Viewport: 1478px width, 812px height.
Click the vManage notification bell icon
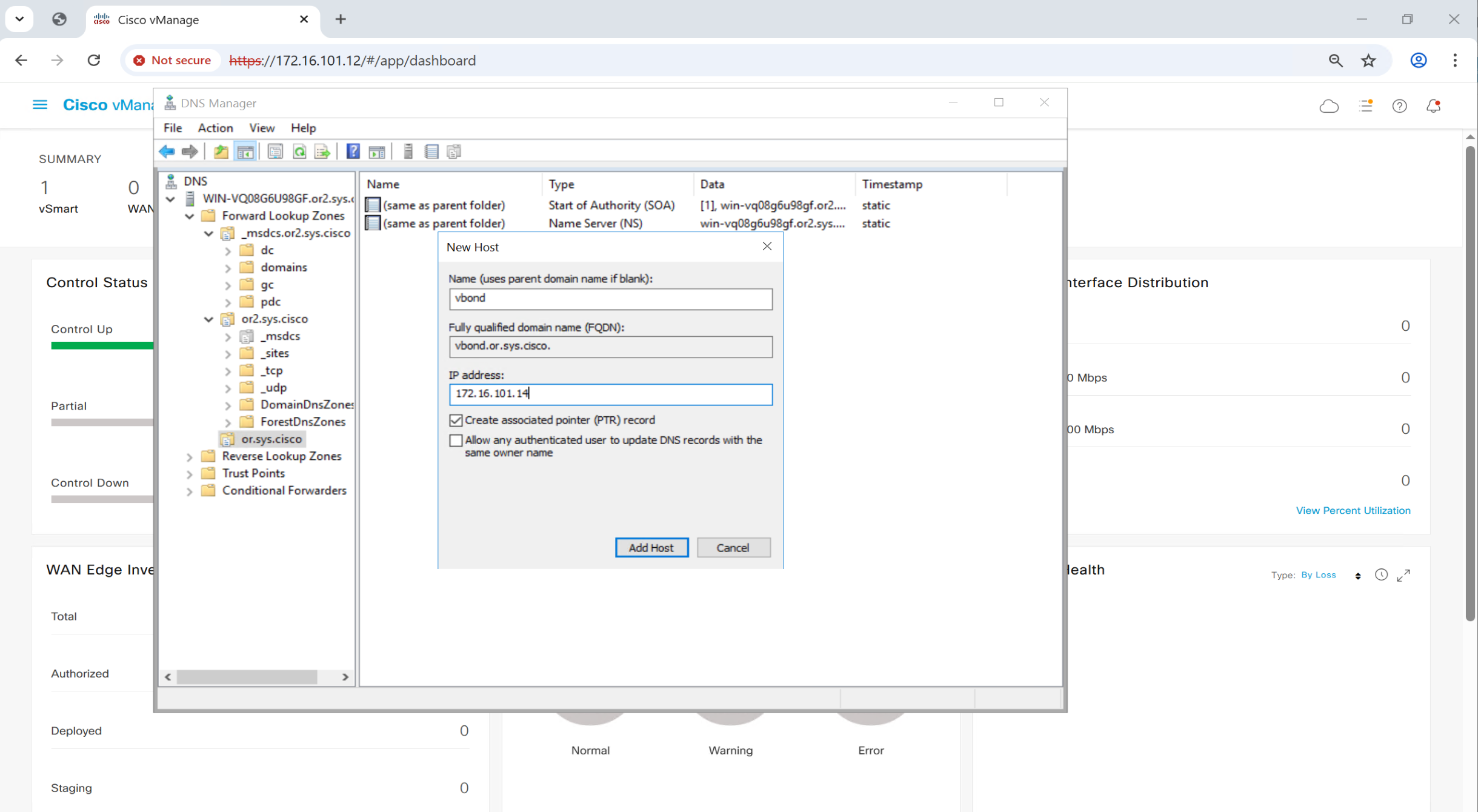click(1433, 106)
